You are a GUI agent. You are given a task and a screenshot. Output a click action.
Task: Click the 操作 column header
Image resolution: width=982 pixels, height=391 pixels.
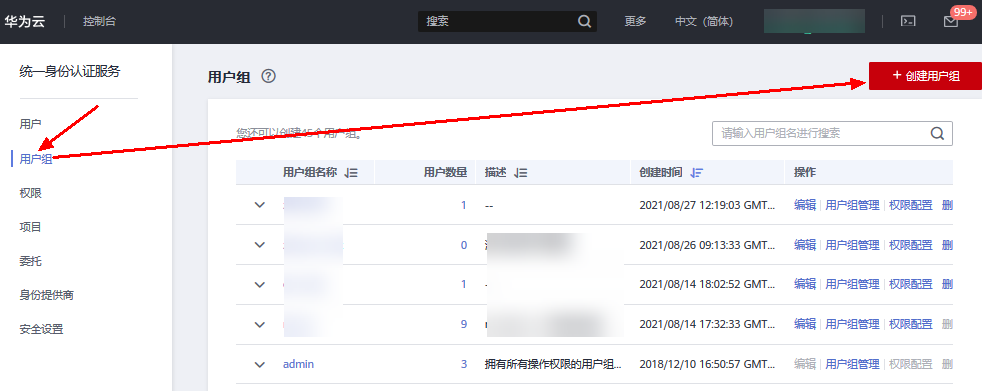[805, 173]
